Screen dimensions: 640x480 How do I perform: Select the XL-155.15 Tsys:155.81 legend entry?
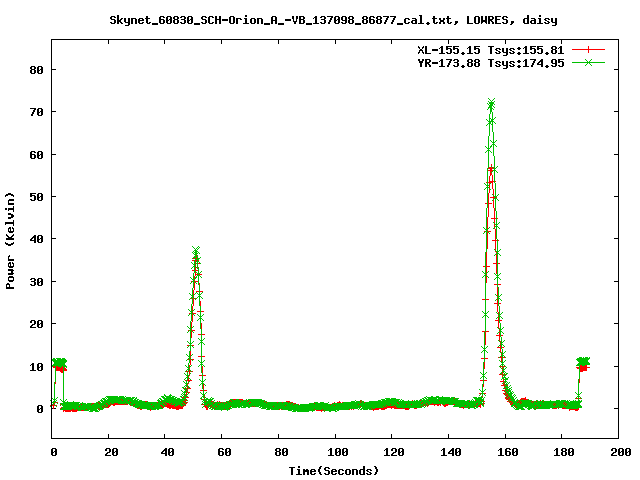(491, 50)
